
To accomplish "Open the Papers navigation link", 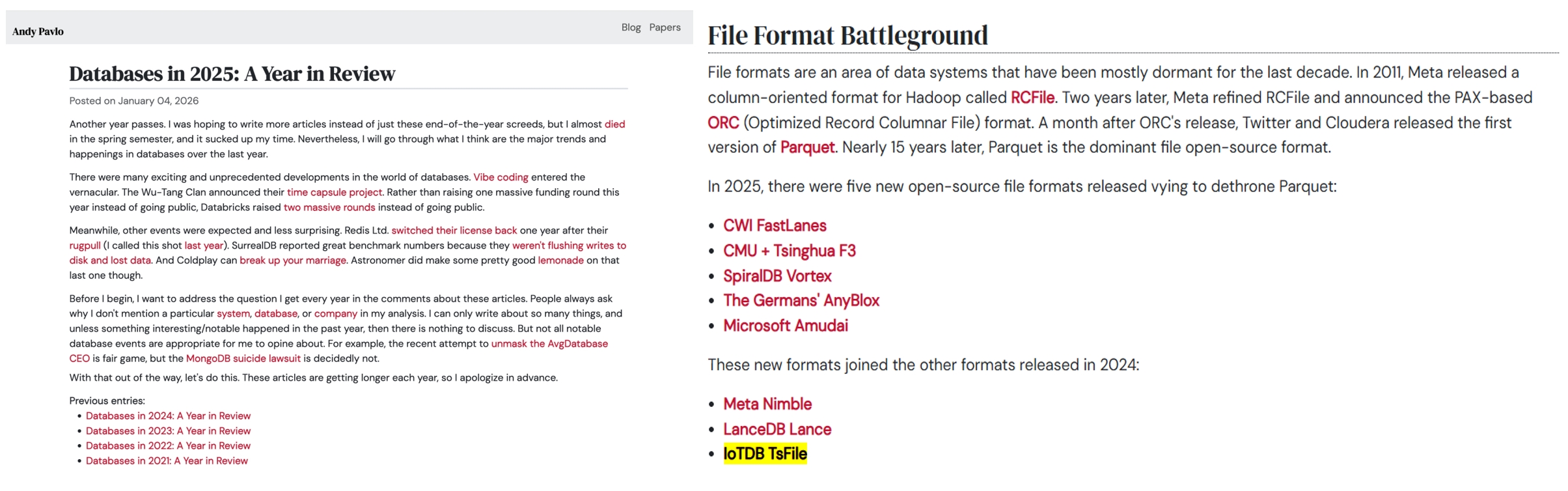I will coord(665,27).
